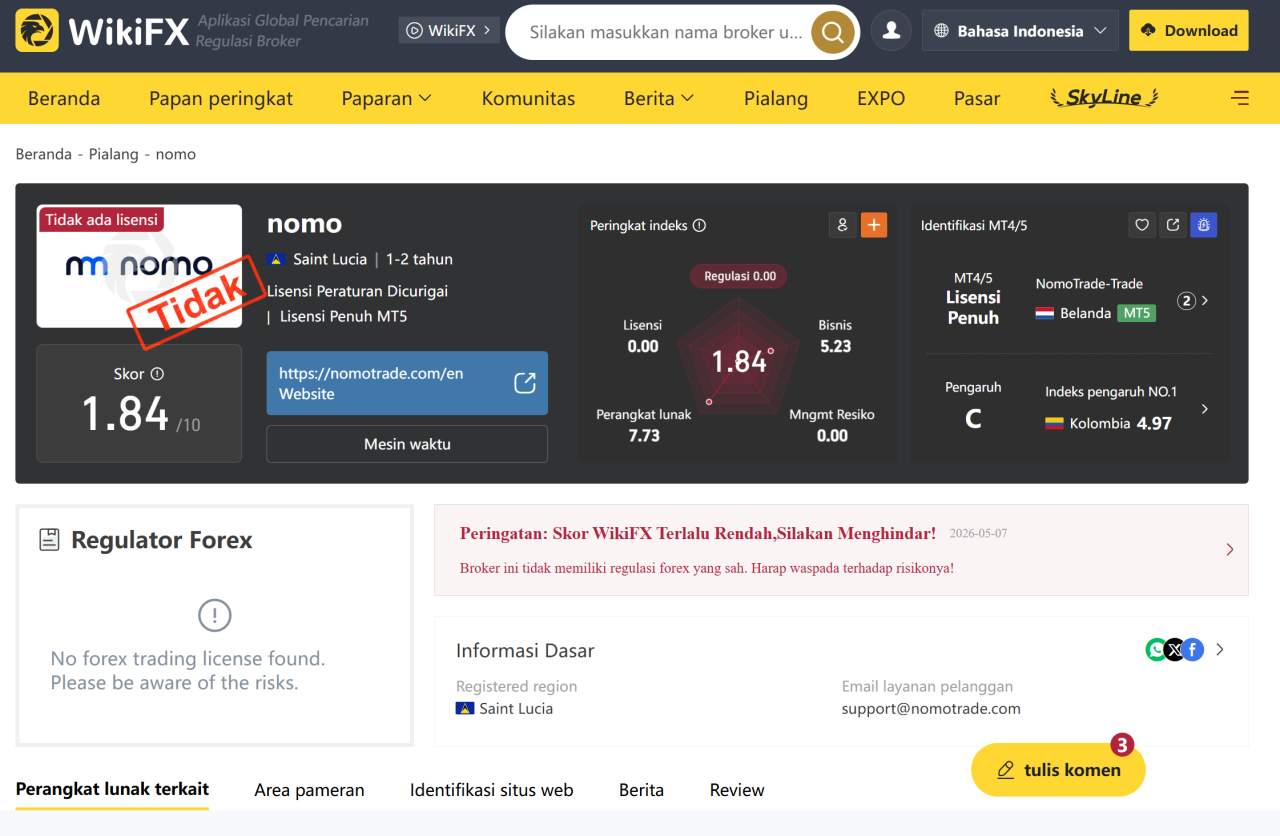Click the warning headline Skor WikiFX Terlalu Rendah
This screenshot has width=1280, height=836.
click(698, 533)
